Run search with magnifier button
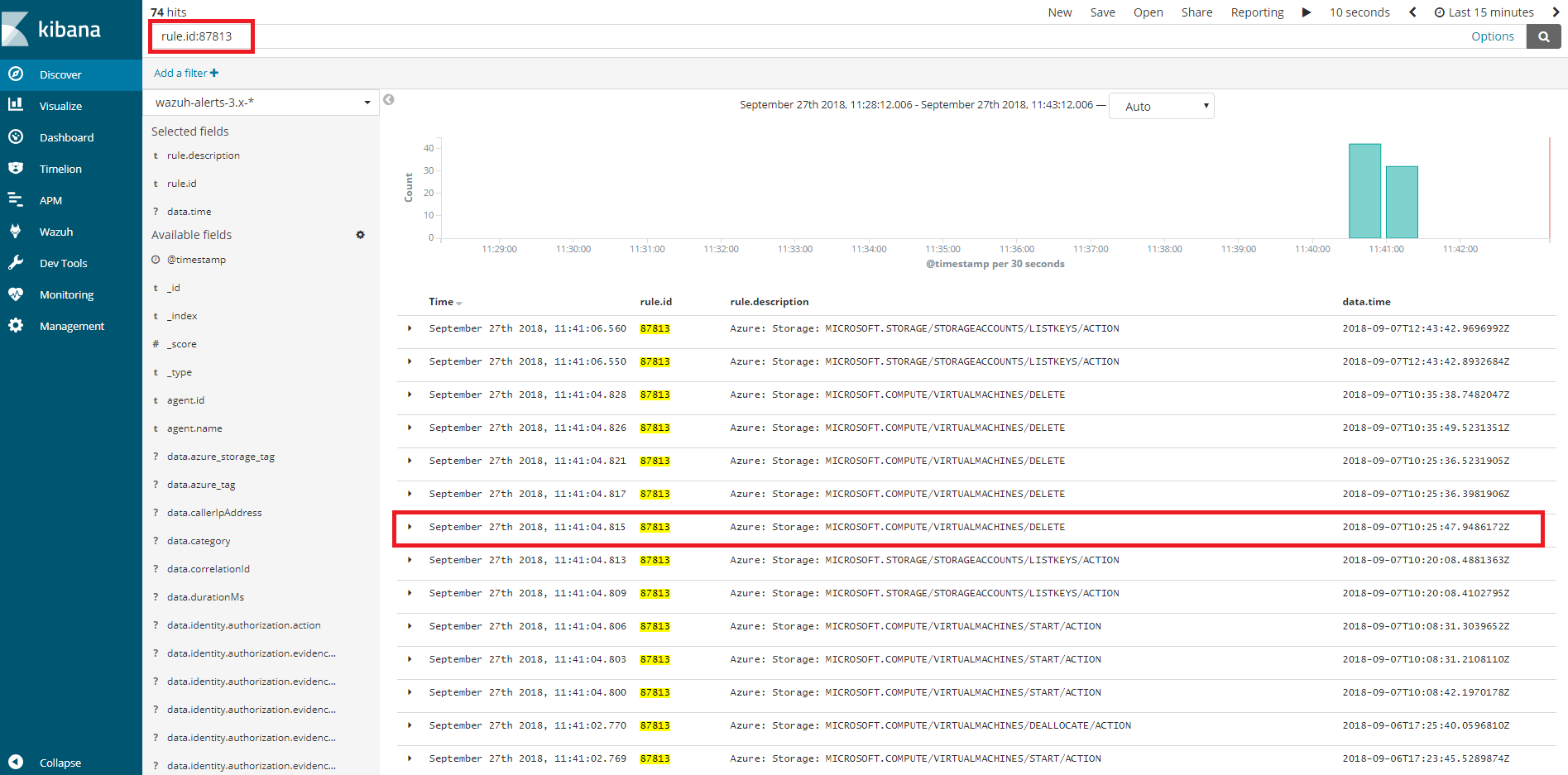1568x775 pixels. tap(1543, 36)
